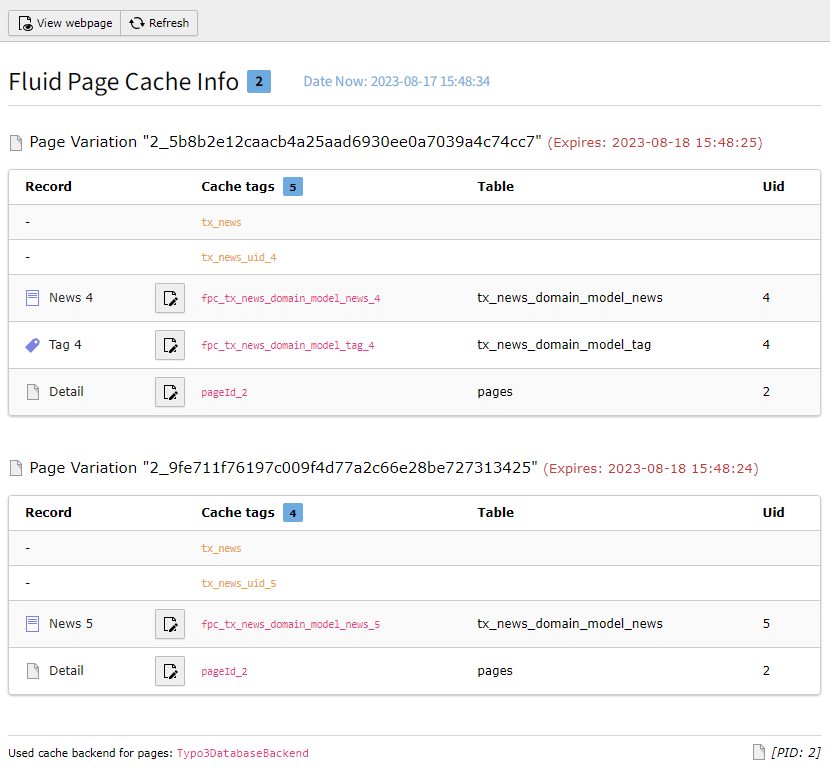Image resolution: width=830 pixels, height=770 pixels.
Task: Click the Fluid Page Cache Info heading
Action: tap(124, 82)
